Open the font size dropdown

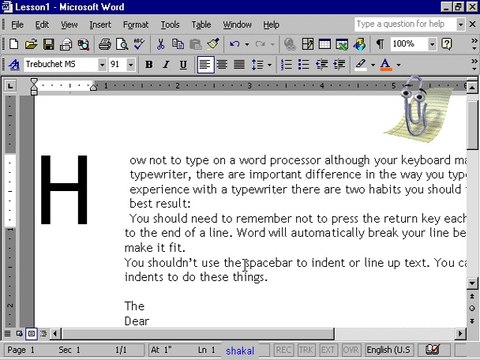pos(131,64)
